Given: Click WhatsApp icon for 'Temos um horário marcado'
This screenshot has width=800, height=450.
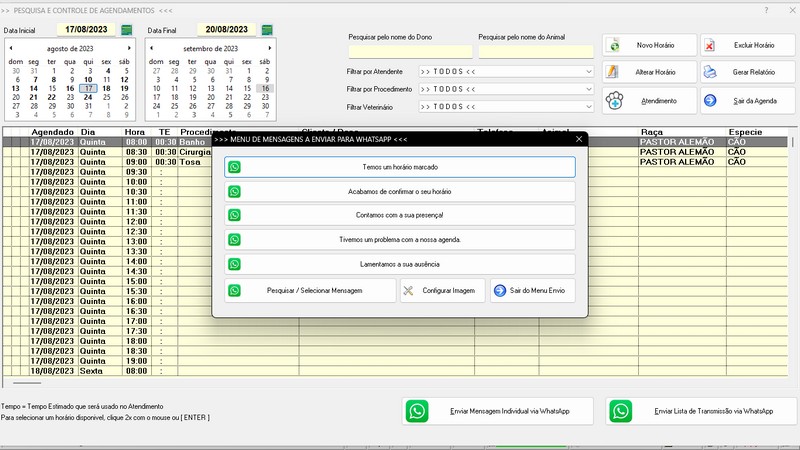Looking at the screenshot, I should [235, 166].
